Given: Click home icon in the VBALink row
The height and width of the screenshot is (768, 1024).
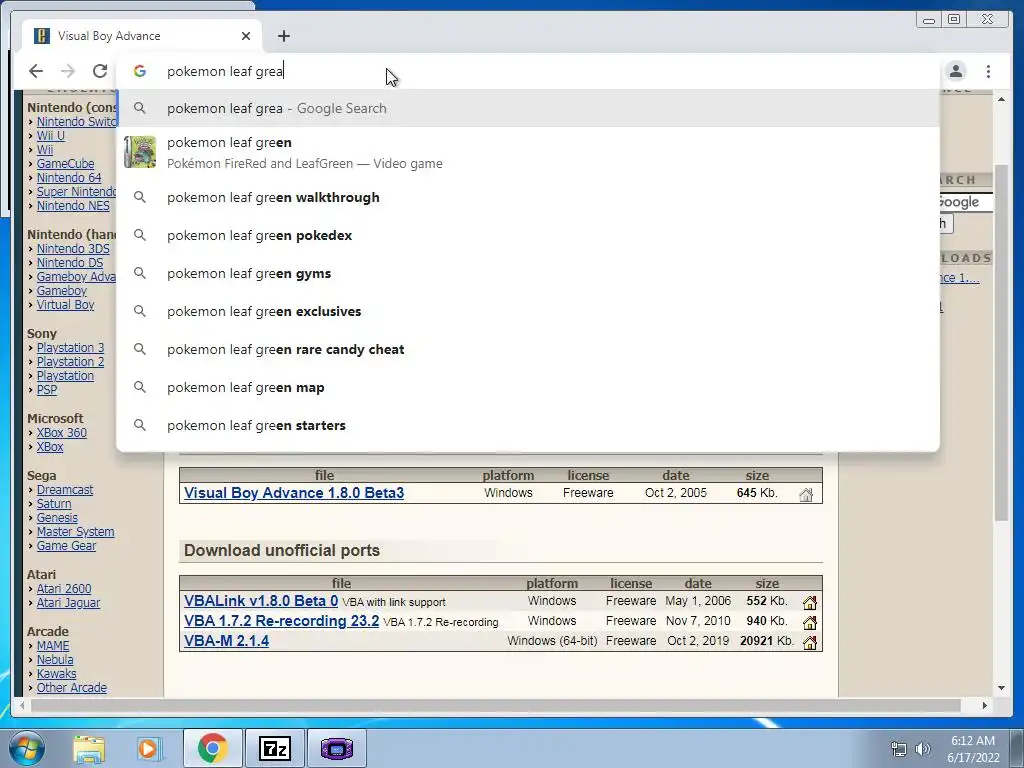Looking at the screenshot, I should [x=810, y=602].
